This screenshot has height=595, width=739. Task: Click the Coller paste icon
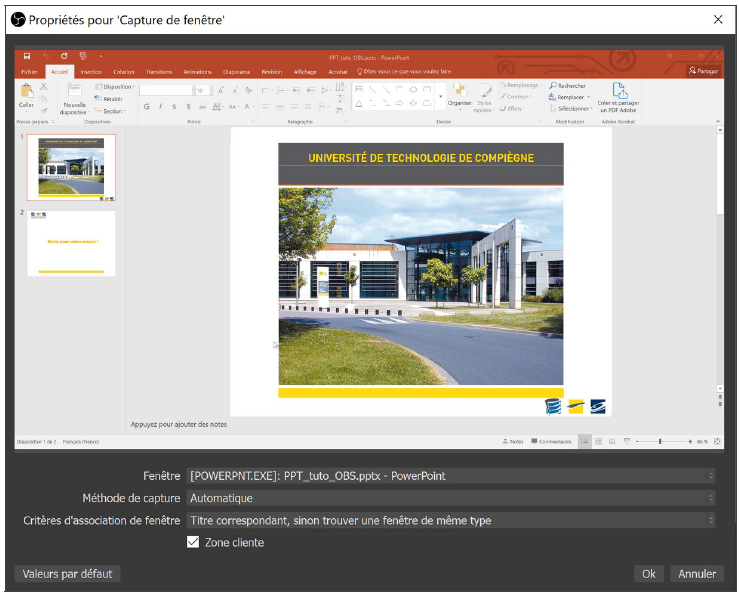26,91
